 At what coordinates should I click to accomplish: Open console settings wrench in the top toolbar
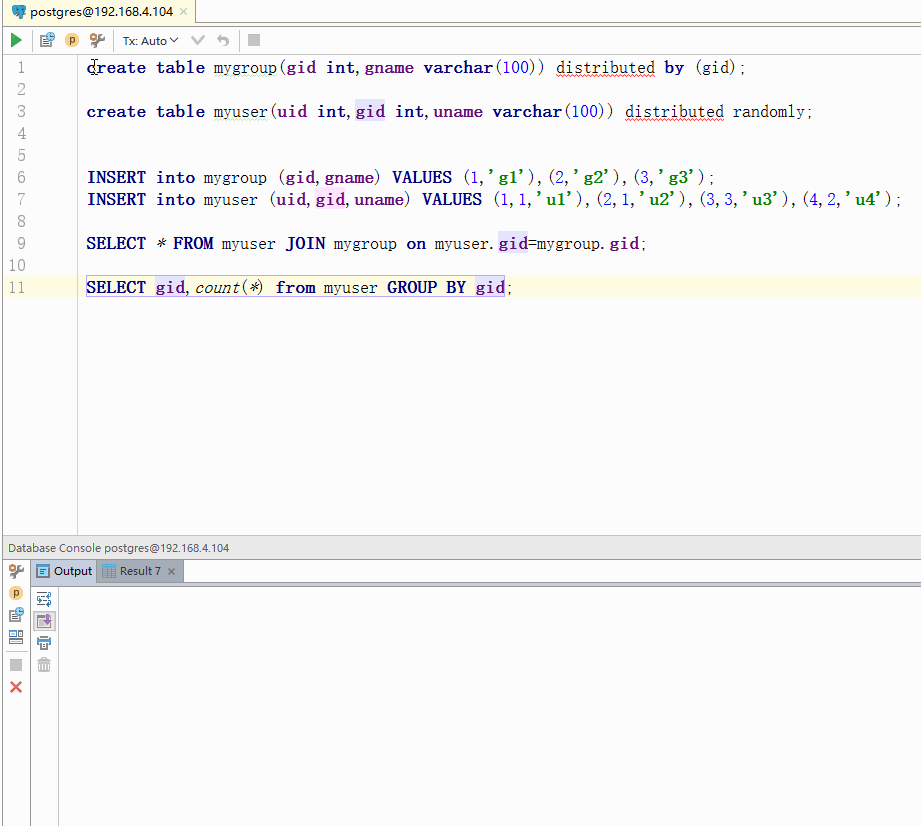click(x=97, y=40)
